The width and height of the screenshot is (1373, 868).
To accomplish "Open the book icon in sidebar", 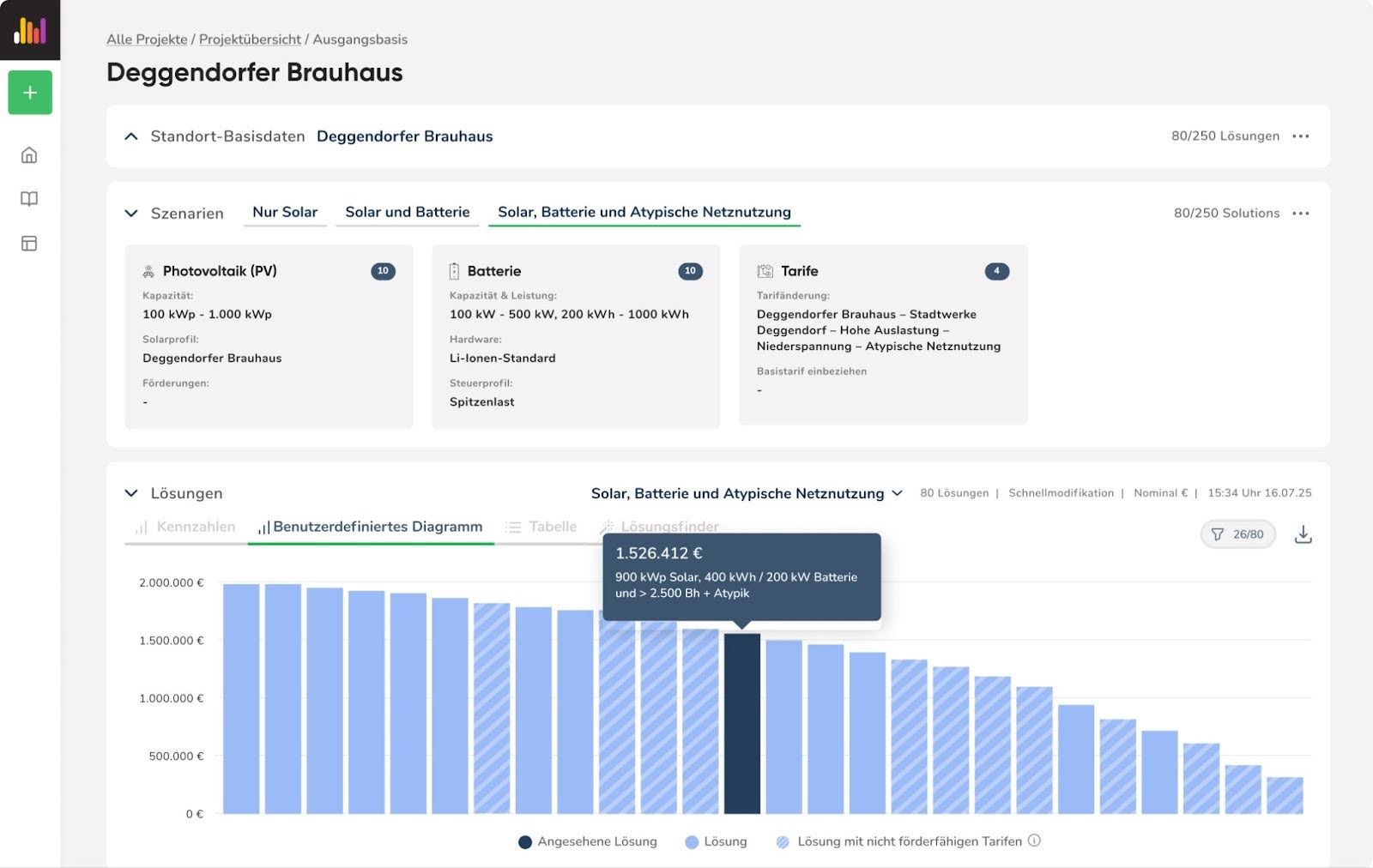I will tap(29, 199).
